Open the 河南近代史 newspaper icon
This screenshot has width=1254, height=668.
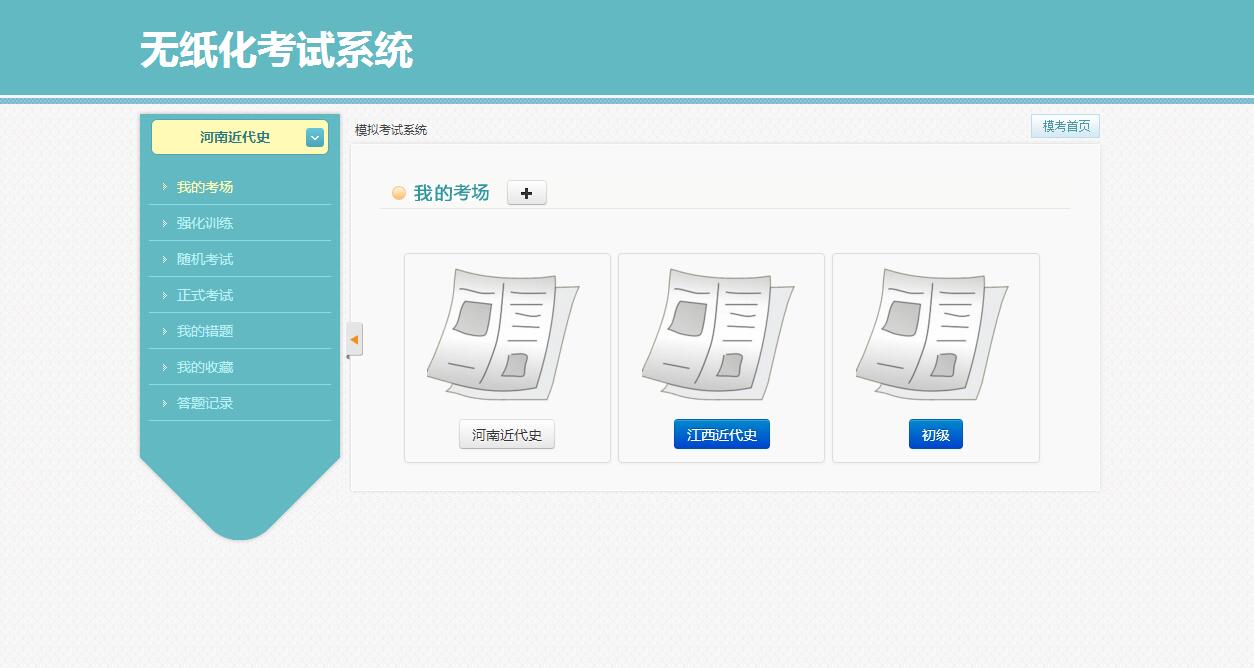(503, 334)
